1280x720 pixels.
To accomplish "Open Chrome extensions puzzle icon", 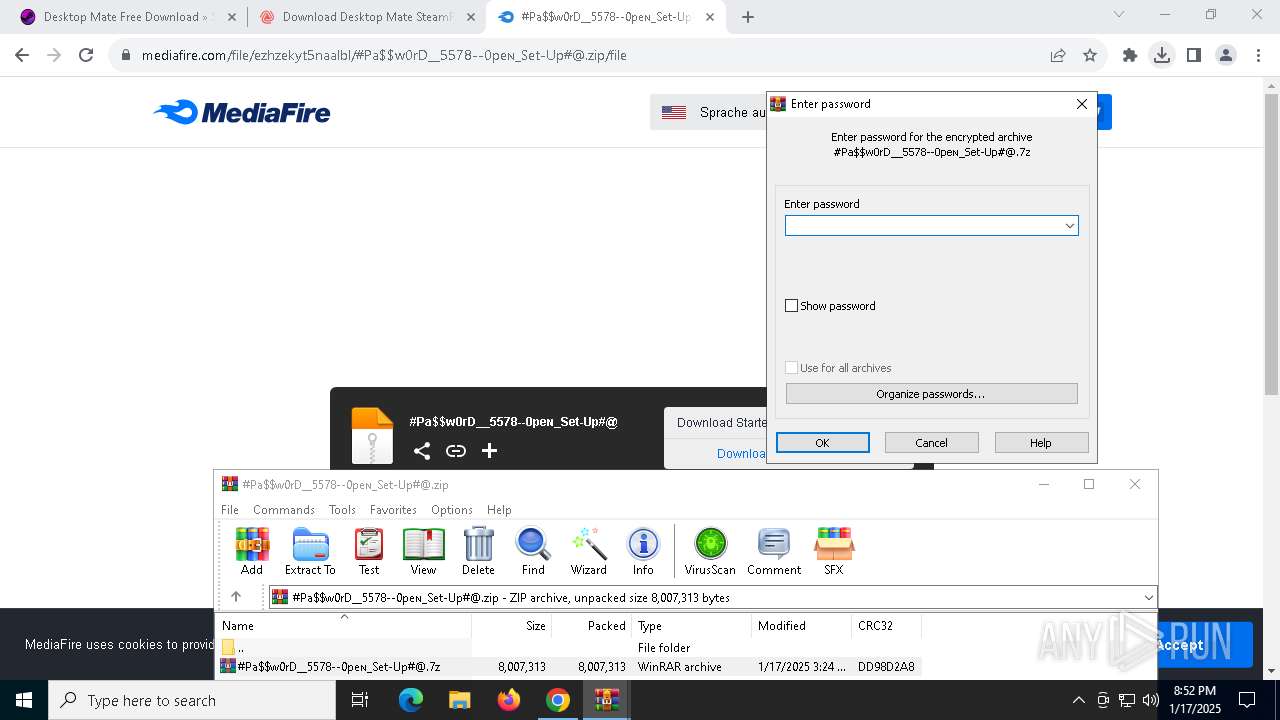I will pos(1129,55).
